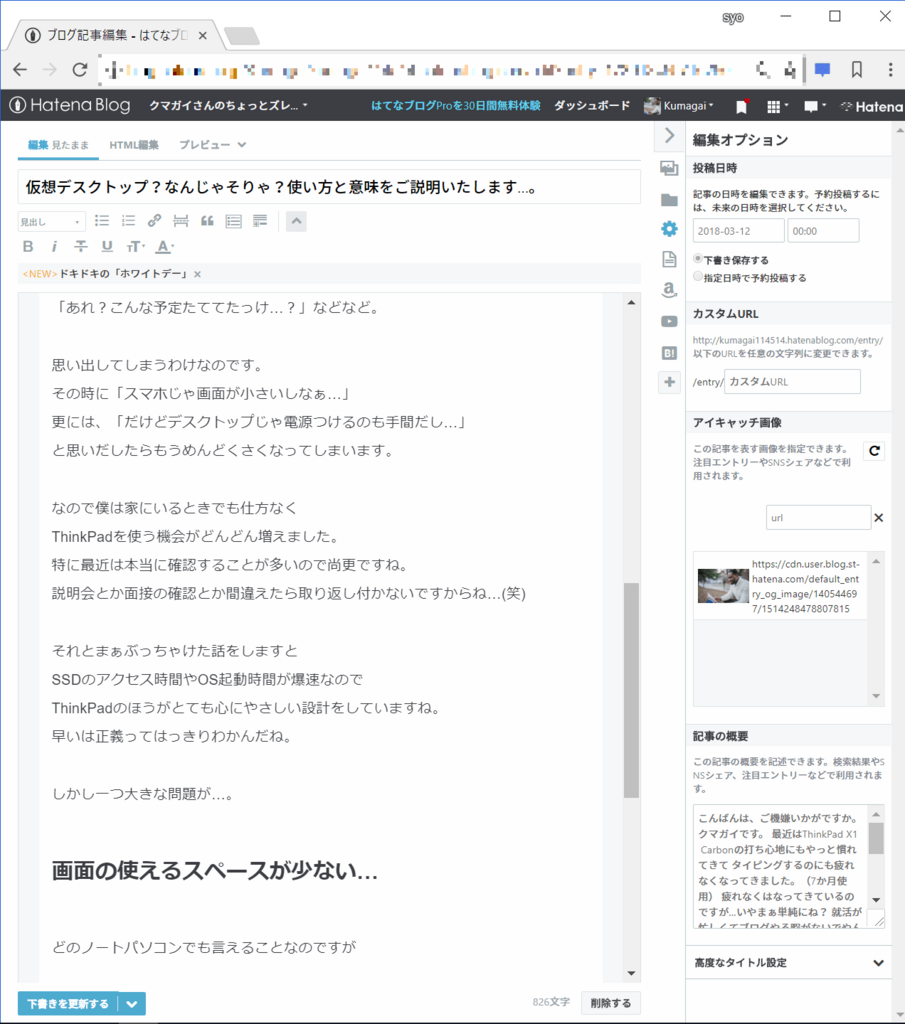The width and height of the screenshot is (905, 1024).
Task: Toggle italic formatting
Action: (54, 246)
